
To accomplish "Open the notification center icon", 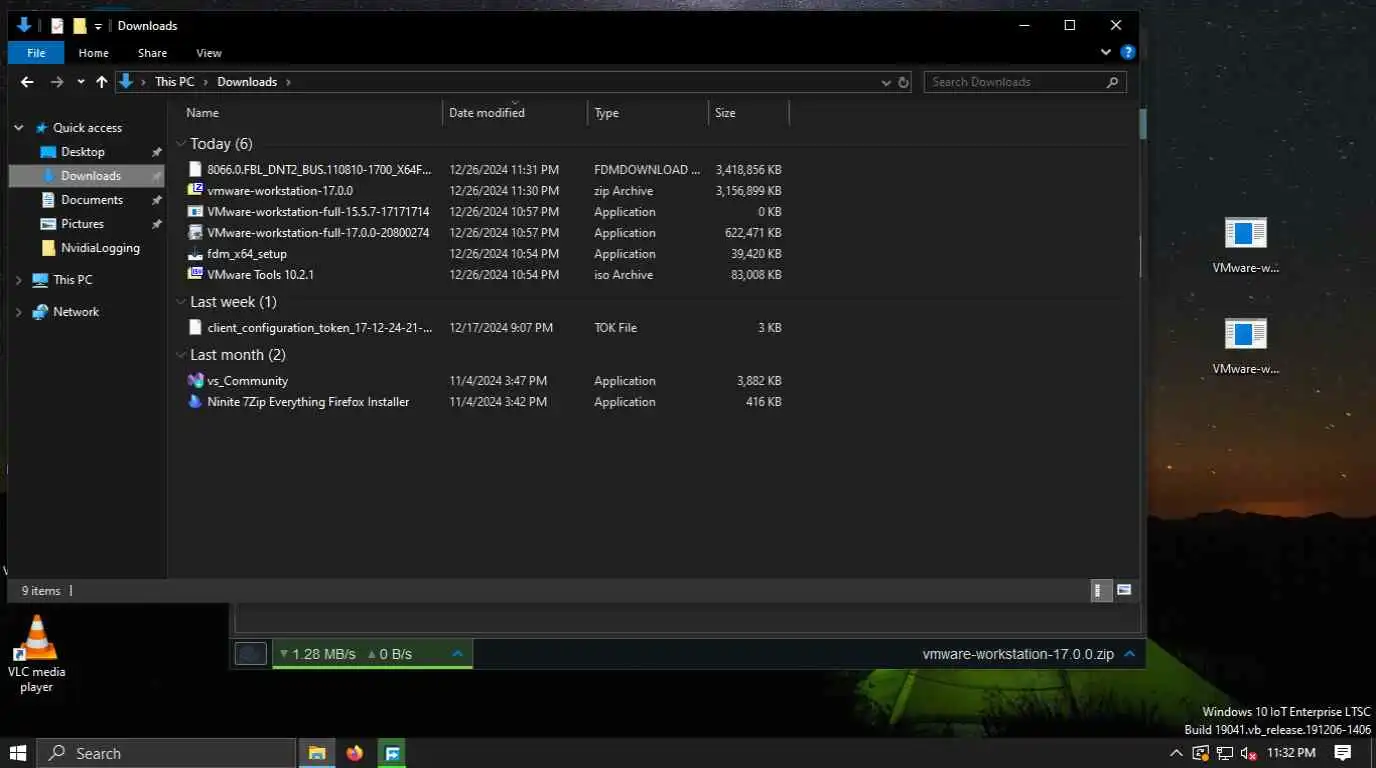I will click(x=1343, y=753).
